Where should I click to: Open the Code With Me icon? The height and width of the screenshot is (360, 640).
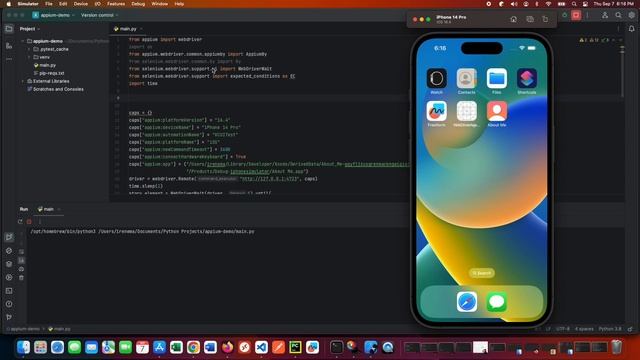click(605, 16)
